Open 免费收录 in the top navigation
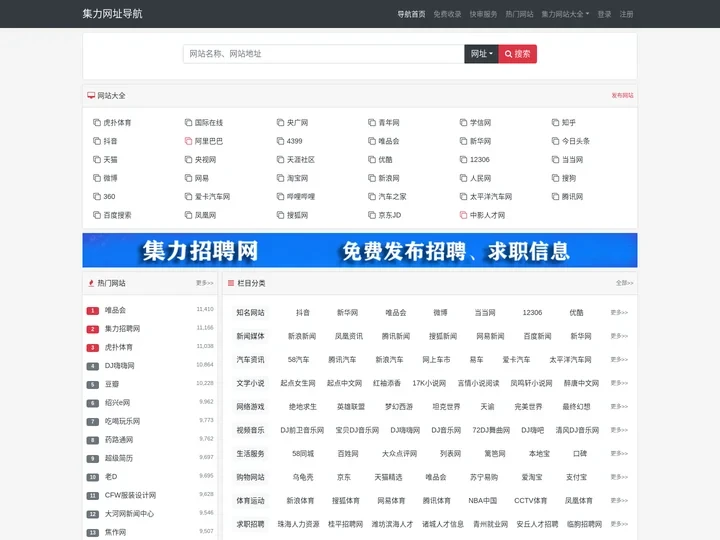The height and width of the screenshot is (540, 720). (447, 14)
